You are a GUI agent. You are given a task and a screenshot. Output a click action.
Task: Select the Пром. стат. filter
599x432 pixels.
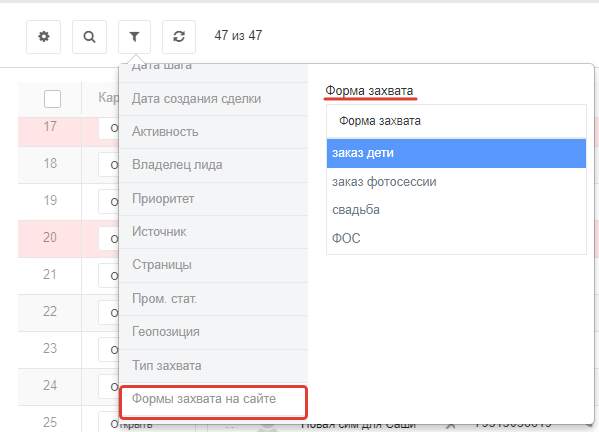214,299
